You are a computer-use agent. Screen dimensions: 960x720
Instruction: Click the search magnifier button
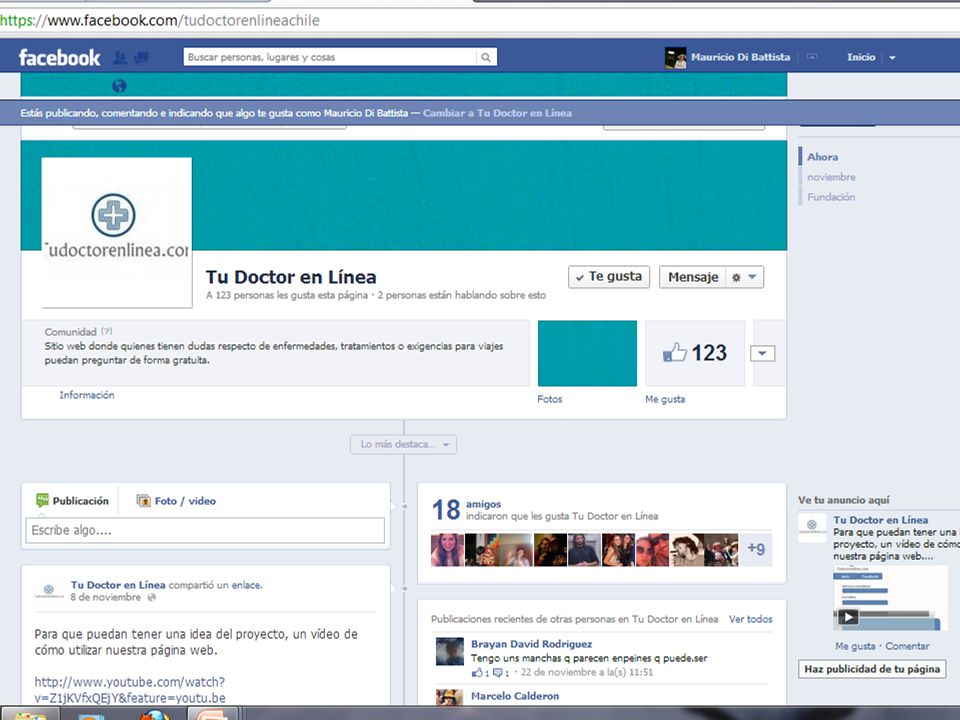(486, 57)
